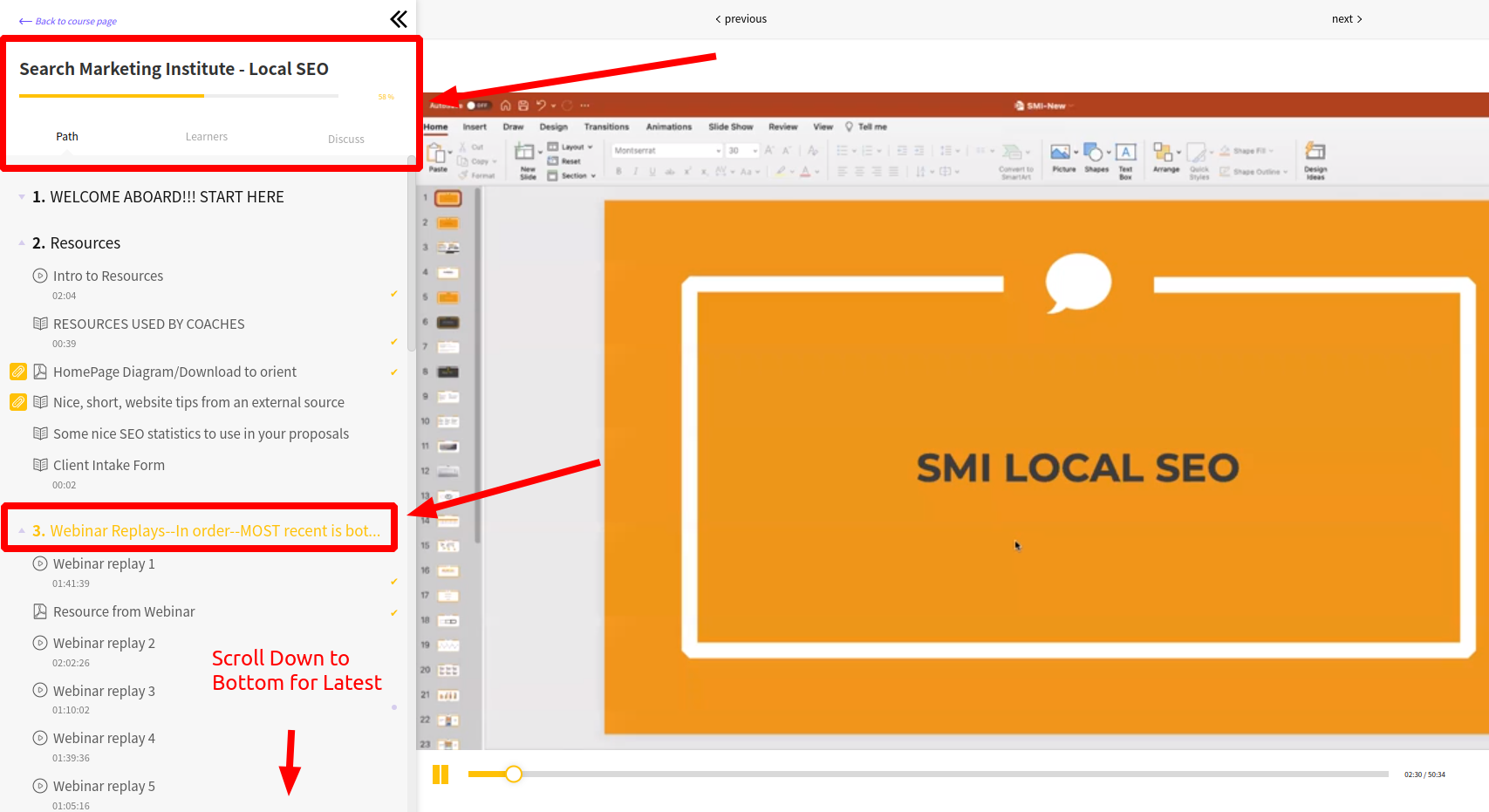
Task: Switch to the Learners tab
Action: [206, 137]
